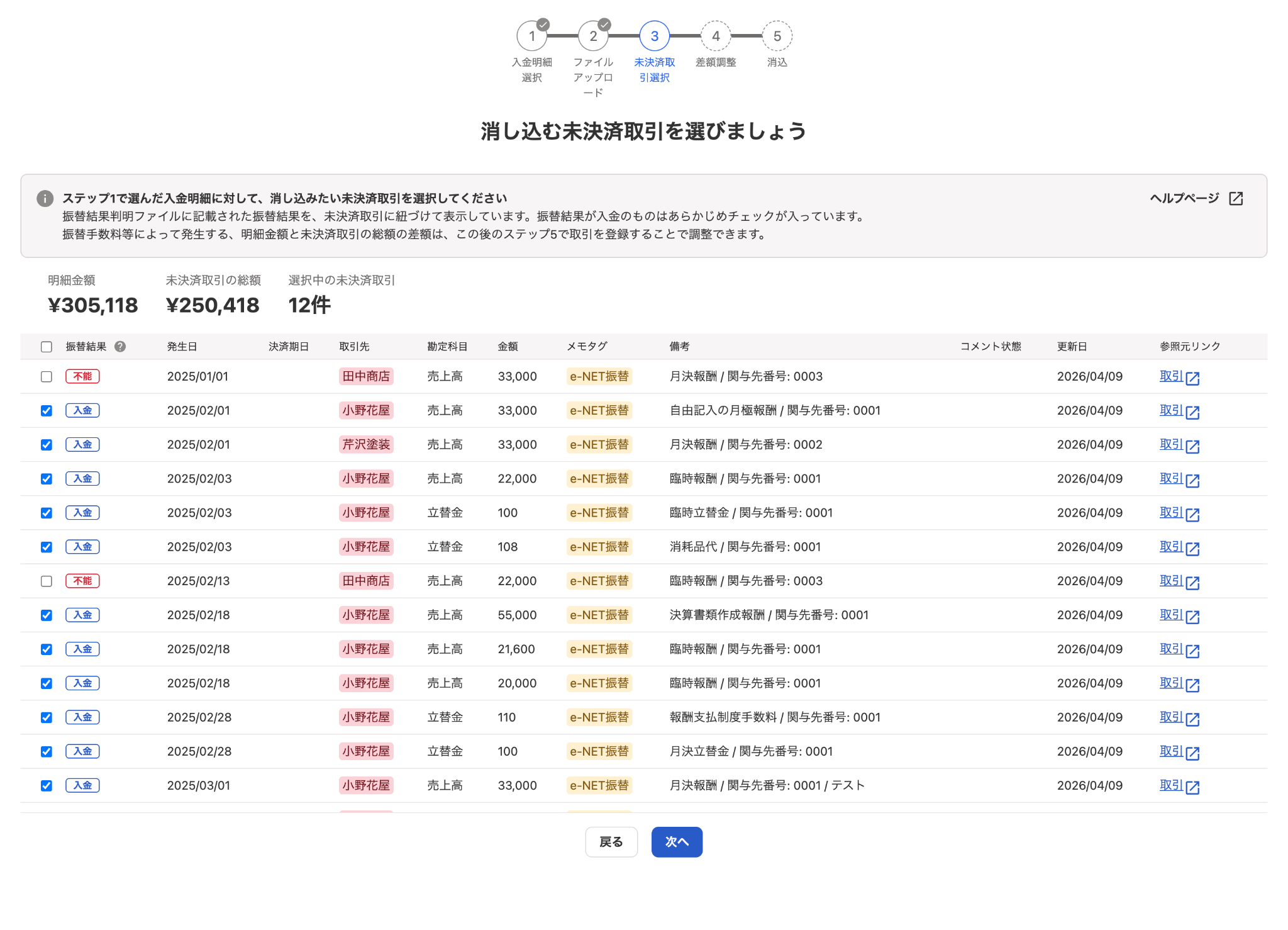This screenshot has width=1288, height=930.
Task: Select step 5 消込 circle
Action: tap(777, 36)
